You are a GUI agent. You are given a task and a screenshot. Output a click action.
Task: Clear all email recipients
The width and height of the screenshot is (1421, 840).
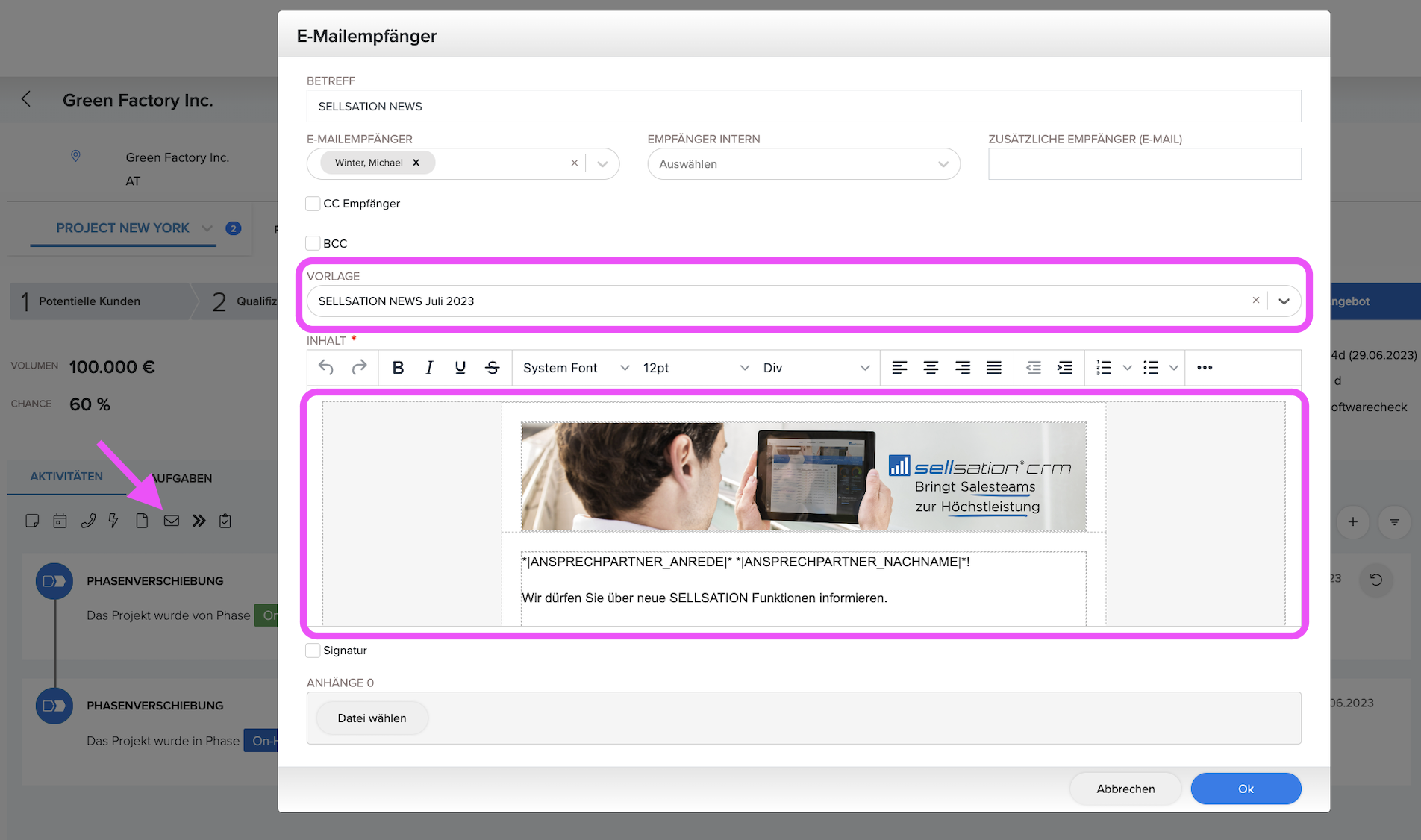coord(574,163)
